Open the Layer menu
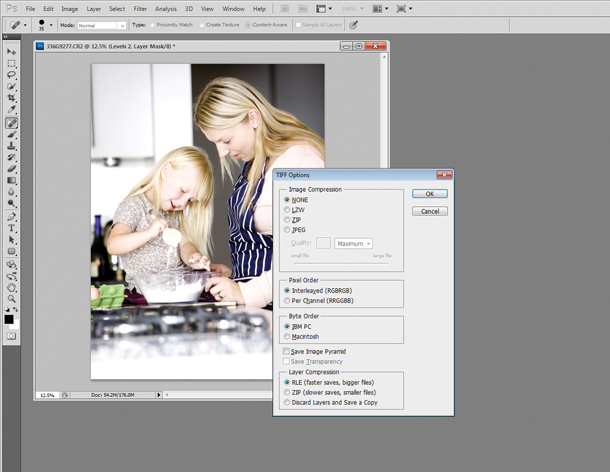Screen dimensions: 610x472 coord(93,9)
